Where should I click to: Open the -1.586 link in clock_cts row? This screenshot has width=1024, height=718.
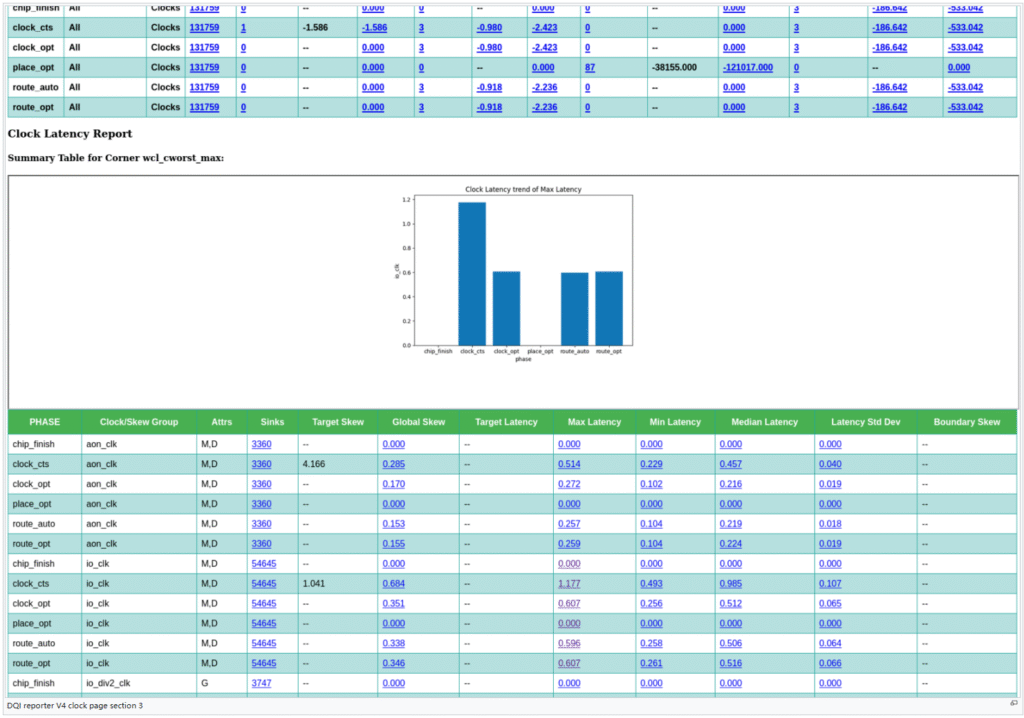(x=374, y=28)
